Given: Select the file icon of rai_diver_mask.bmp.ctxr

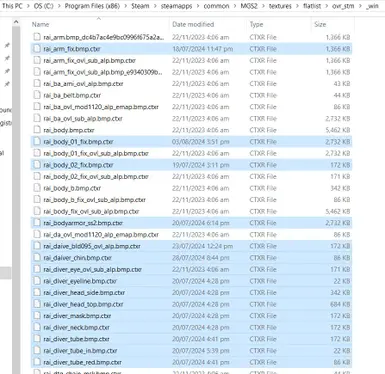Looking at the screenshot, I should (37, 316).
